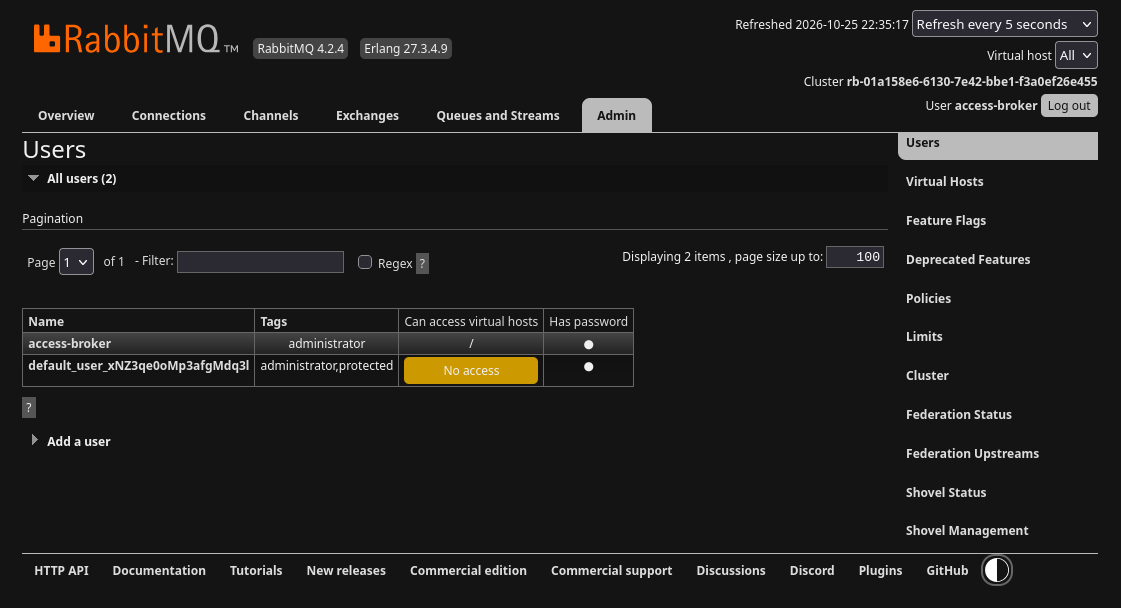The width and height of the screenshot is (1121, 608).
Task: Open Policies in the sidebar
Action: point(928,298)
